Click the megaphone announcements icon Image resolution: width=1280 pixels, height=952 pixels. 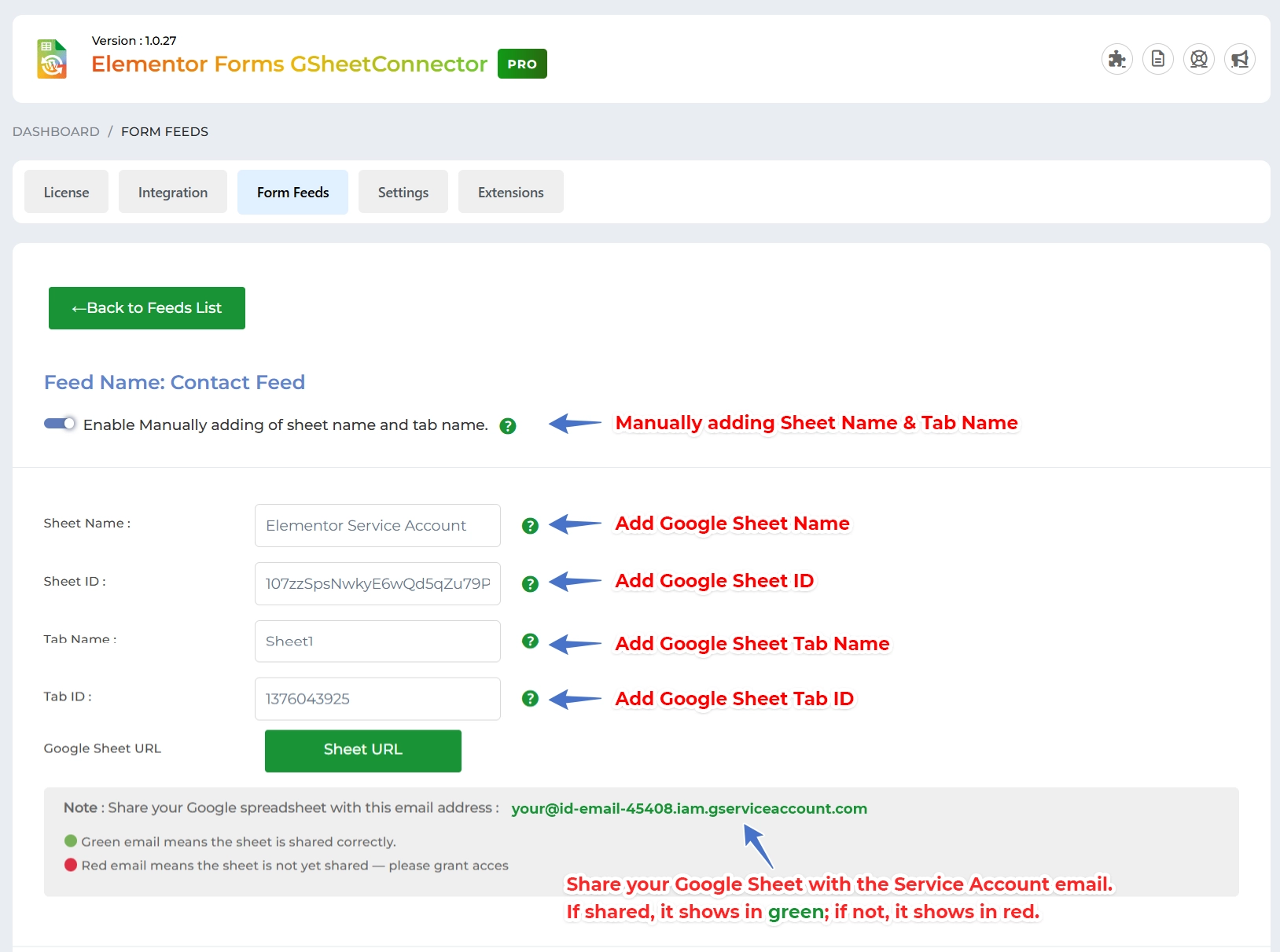tap(1239, 59)
